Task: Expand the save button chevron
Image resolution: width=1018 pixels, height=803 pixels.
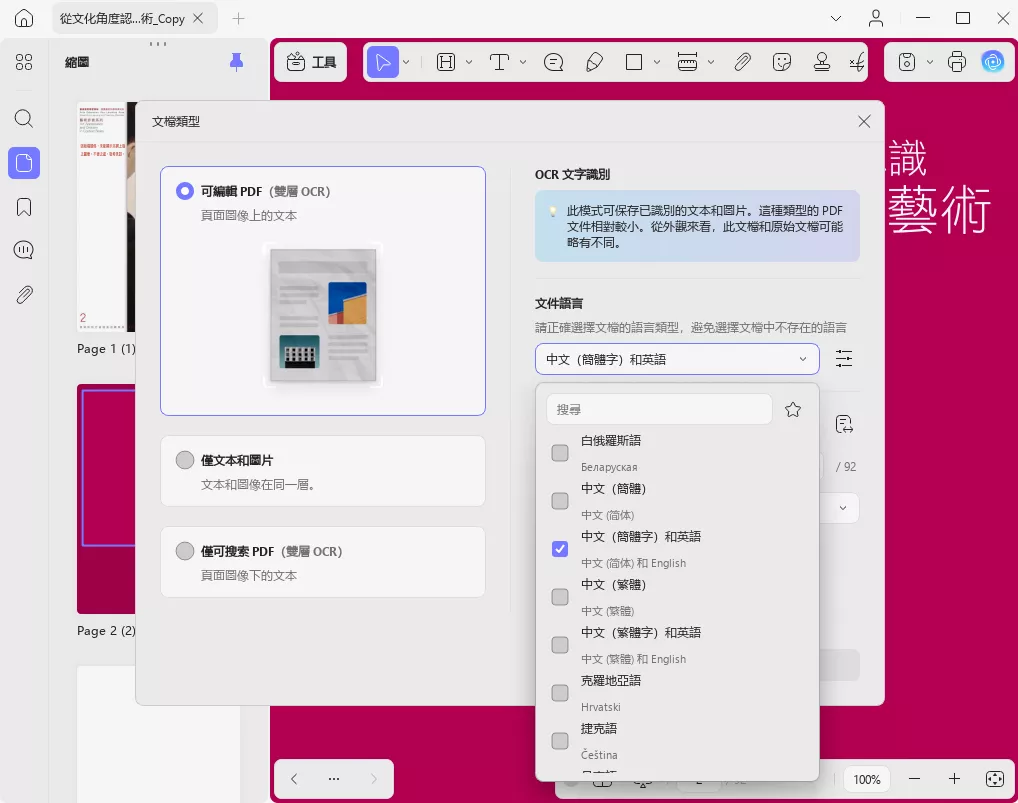Action: 930,61
